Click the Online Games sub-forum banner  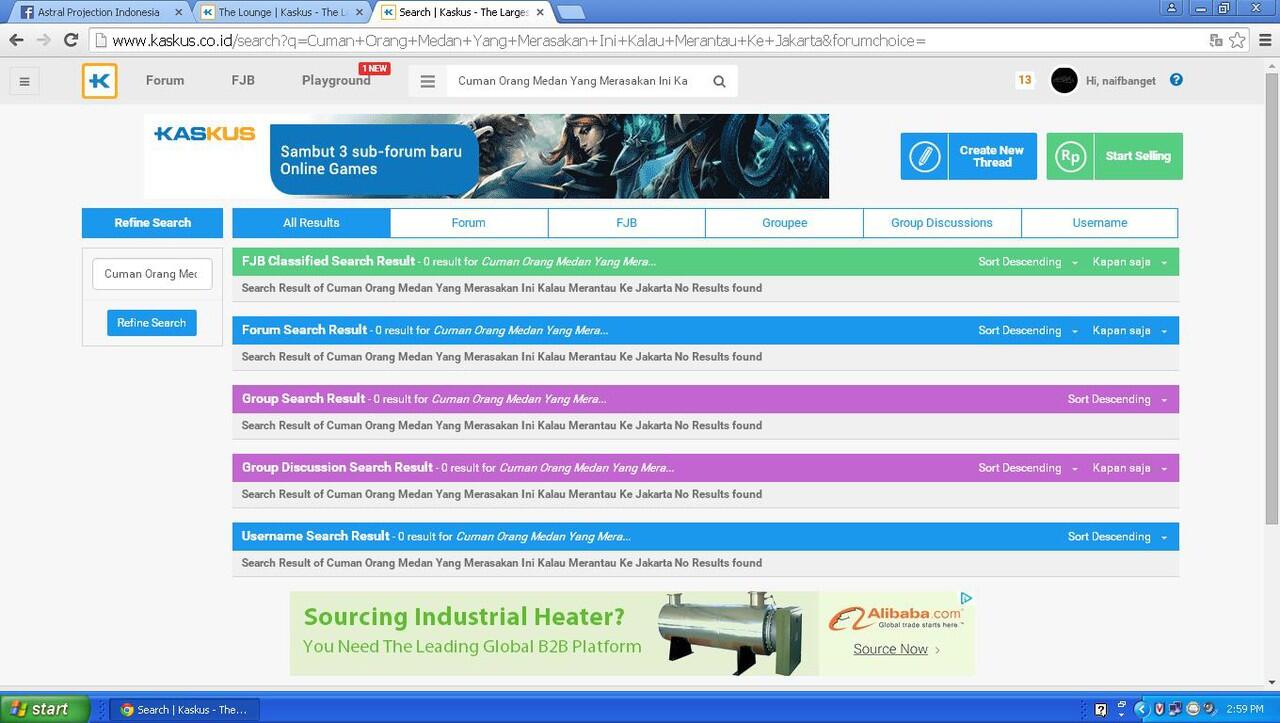486,156
